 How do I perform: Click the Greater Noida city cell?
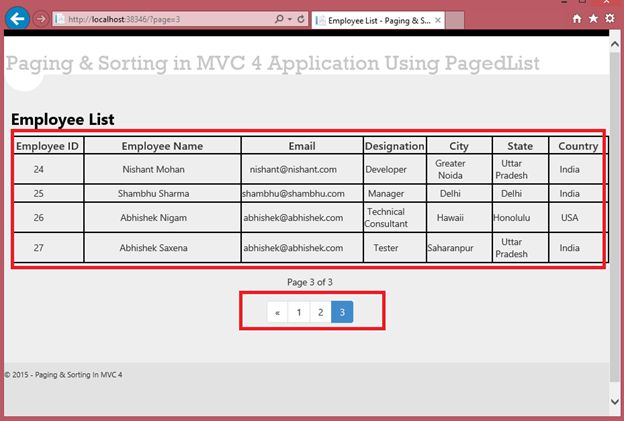tap(450, 170)
